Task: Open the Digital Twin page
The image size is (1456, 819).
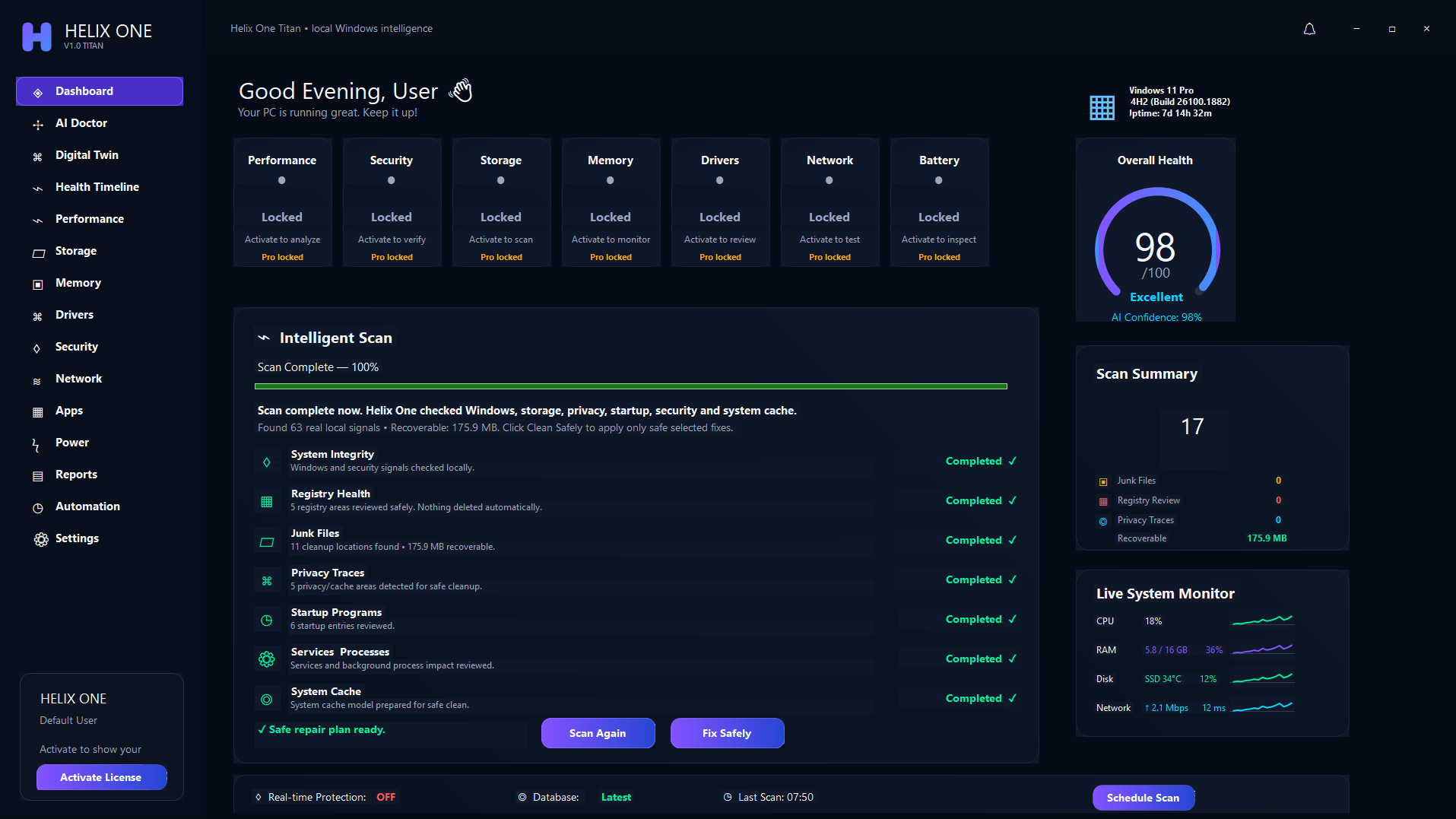Action: pyautogui.click(x=100, y=155)
